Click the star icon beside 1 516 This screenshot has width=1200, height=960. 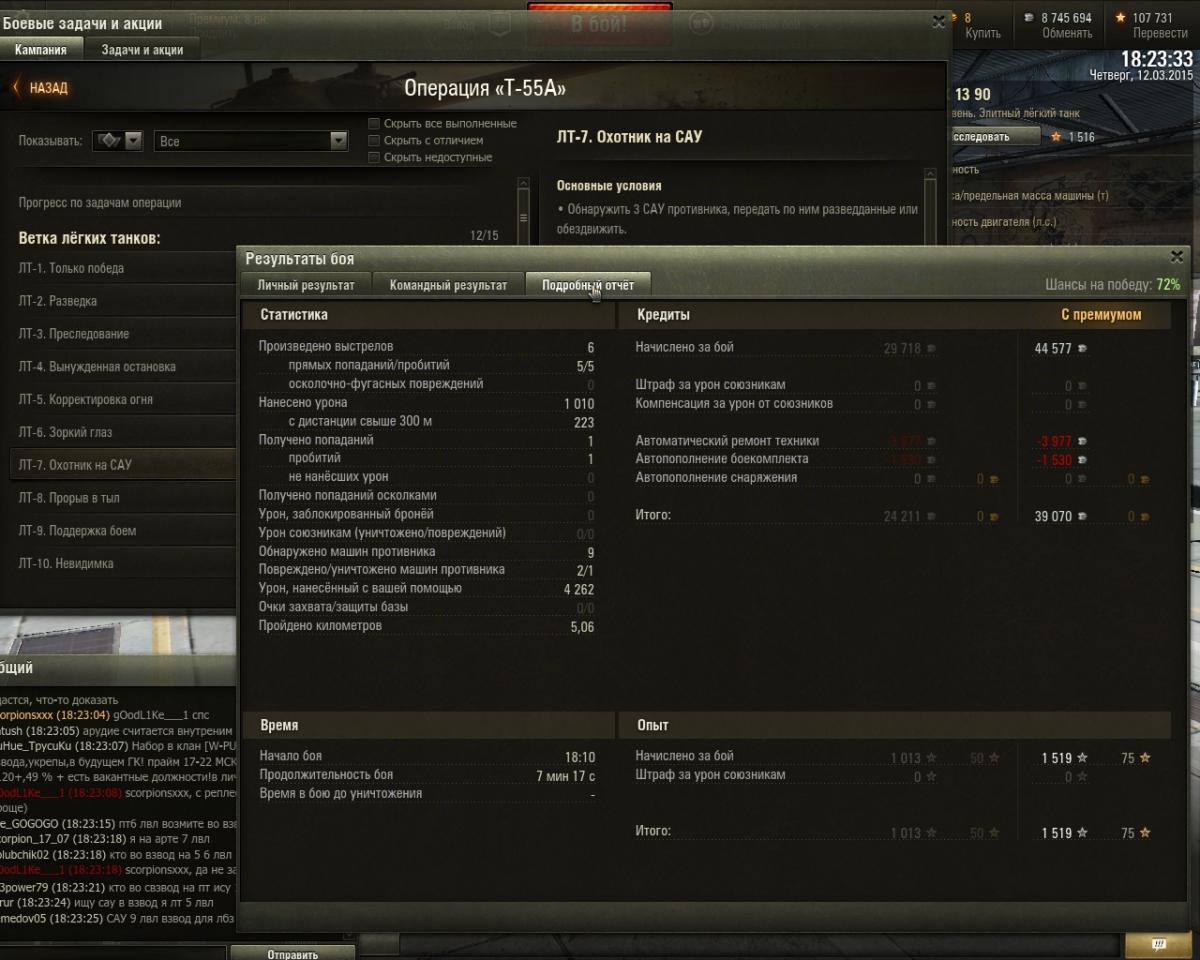(x=1056, y=137)
